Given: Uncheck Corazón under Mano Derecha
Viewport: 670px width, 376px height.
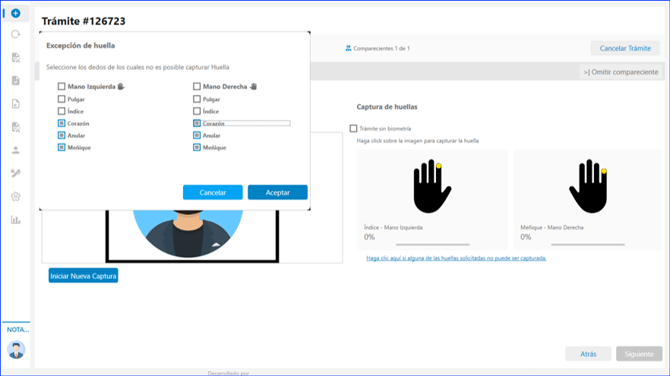Looking at the screenshot, I should coord(197,123).
